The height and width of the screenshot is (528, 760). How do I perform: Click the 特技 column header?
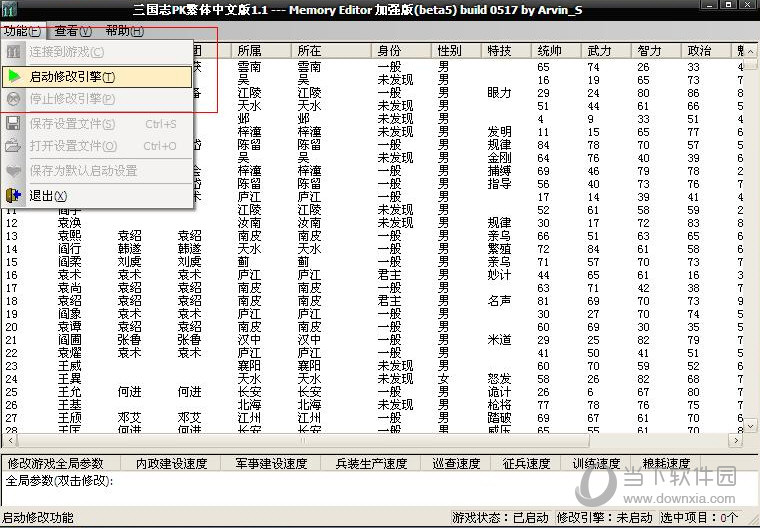click(x=506, y=50)
